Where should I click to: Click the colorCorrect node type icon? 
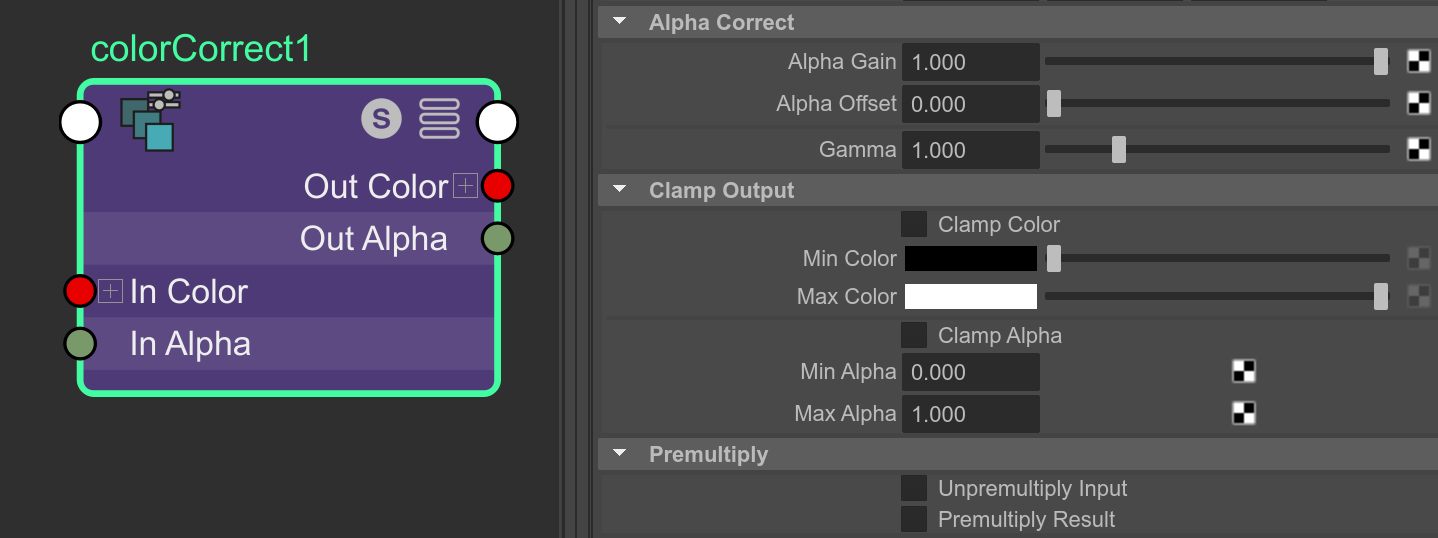pos(150,120)
